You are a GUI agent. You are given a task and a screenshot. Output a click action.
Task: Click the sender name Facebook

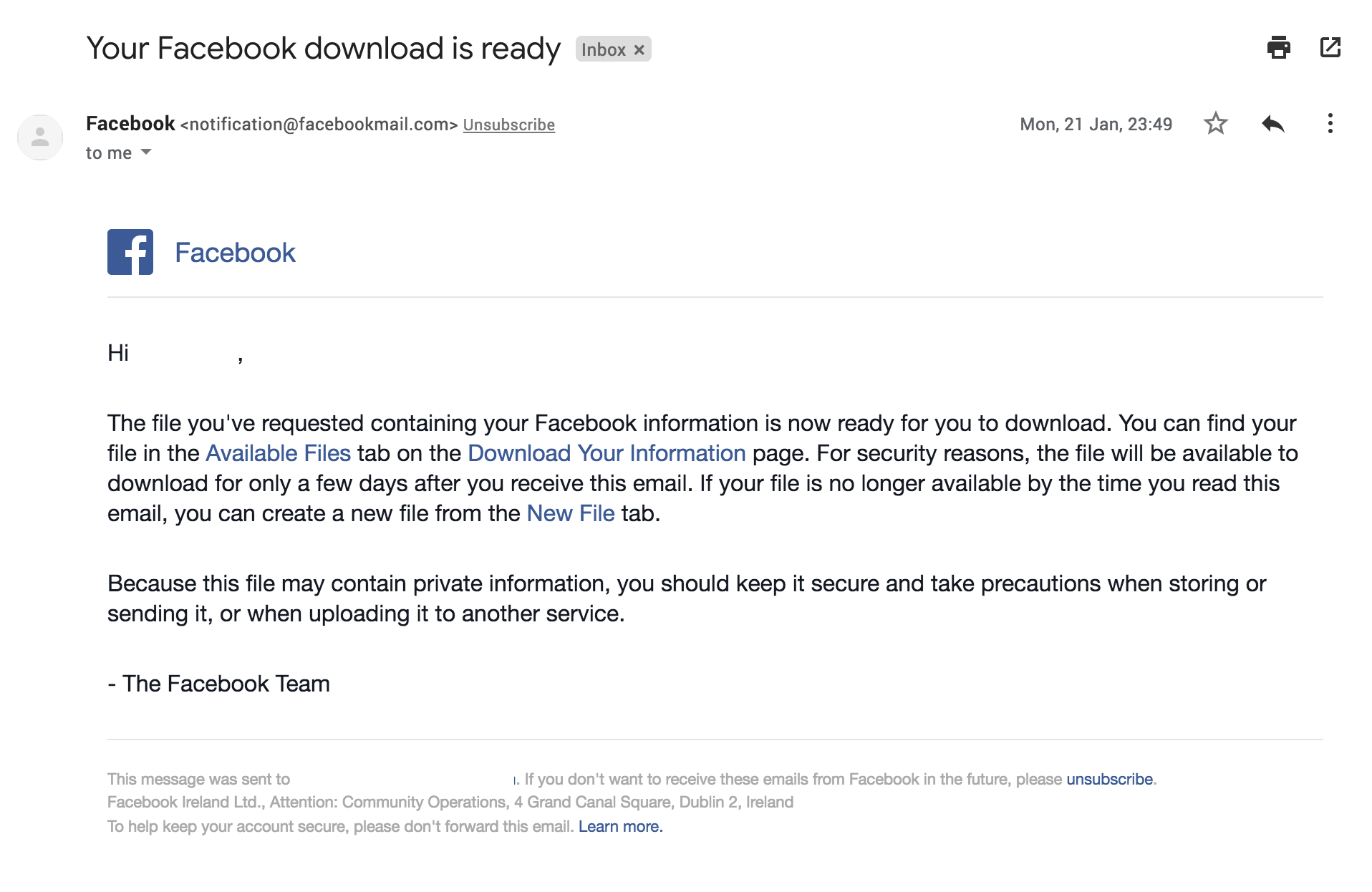point(130,124)
